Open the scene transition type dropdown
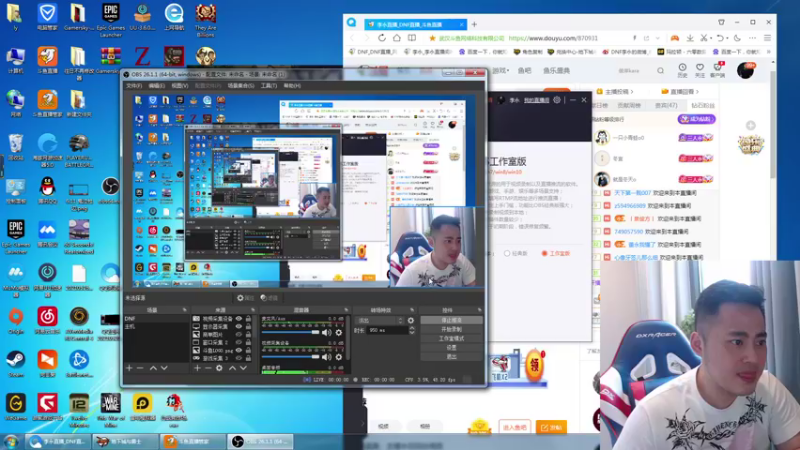The height and width of the screenshot is (450, 800). tap(380, 320)
